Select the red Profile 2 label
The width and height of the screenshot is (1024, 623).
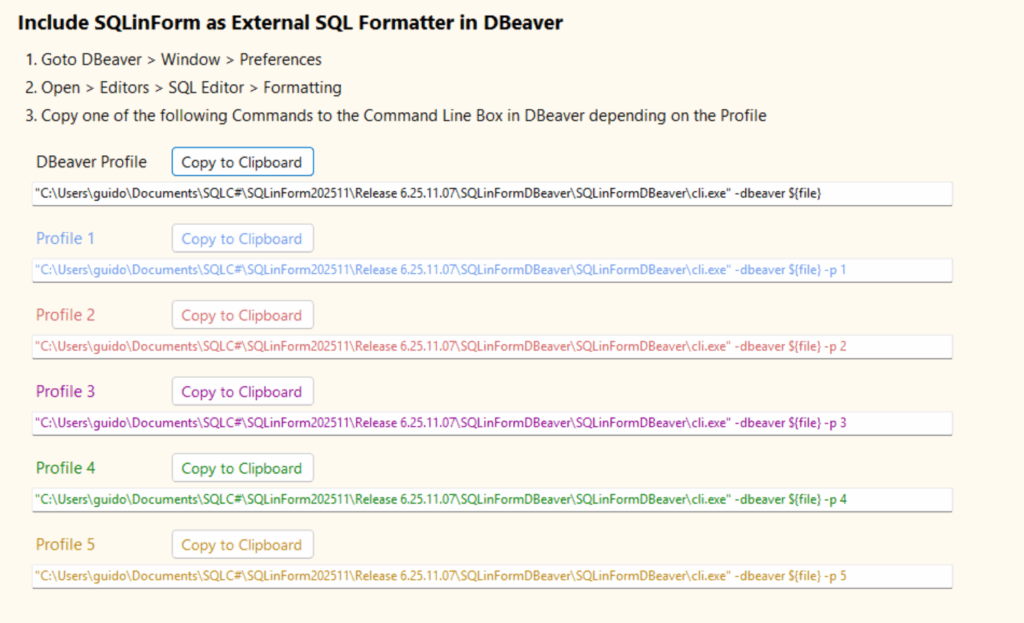coord(66,315)
